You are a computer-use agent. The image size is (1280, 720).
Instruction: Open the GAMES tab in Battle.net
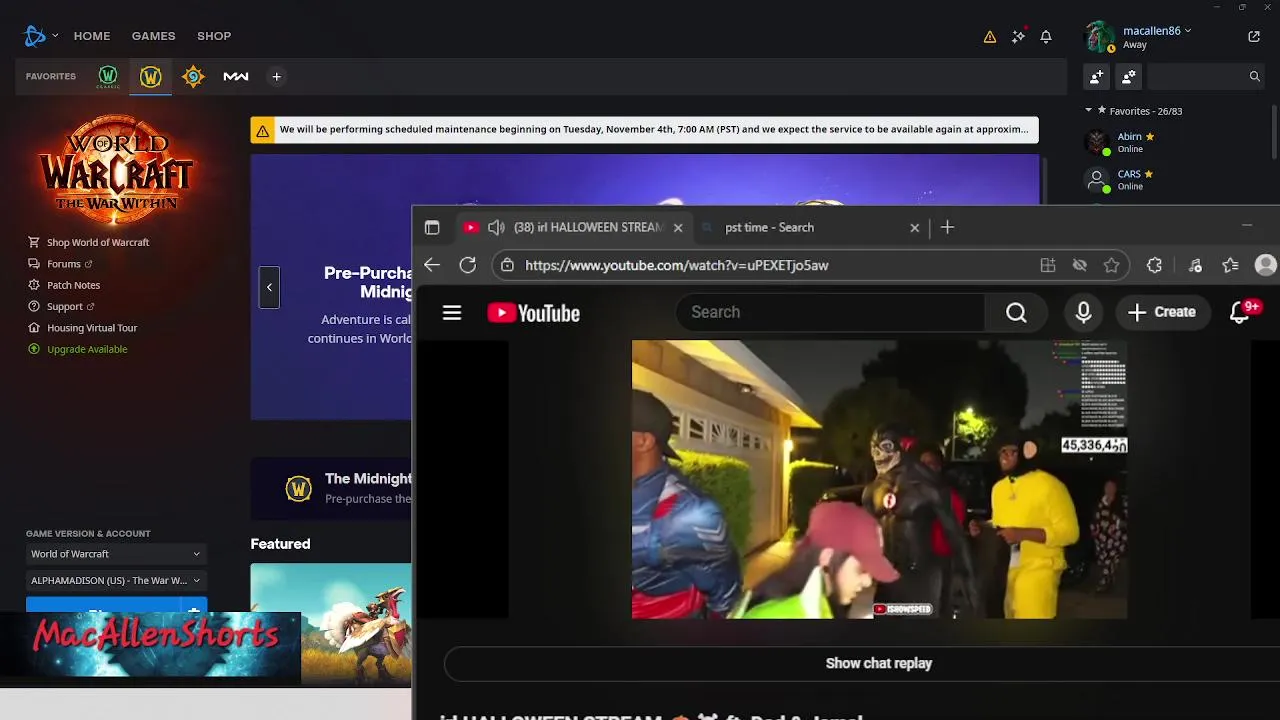[x=153, y=36]
